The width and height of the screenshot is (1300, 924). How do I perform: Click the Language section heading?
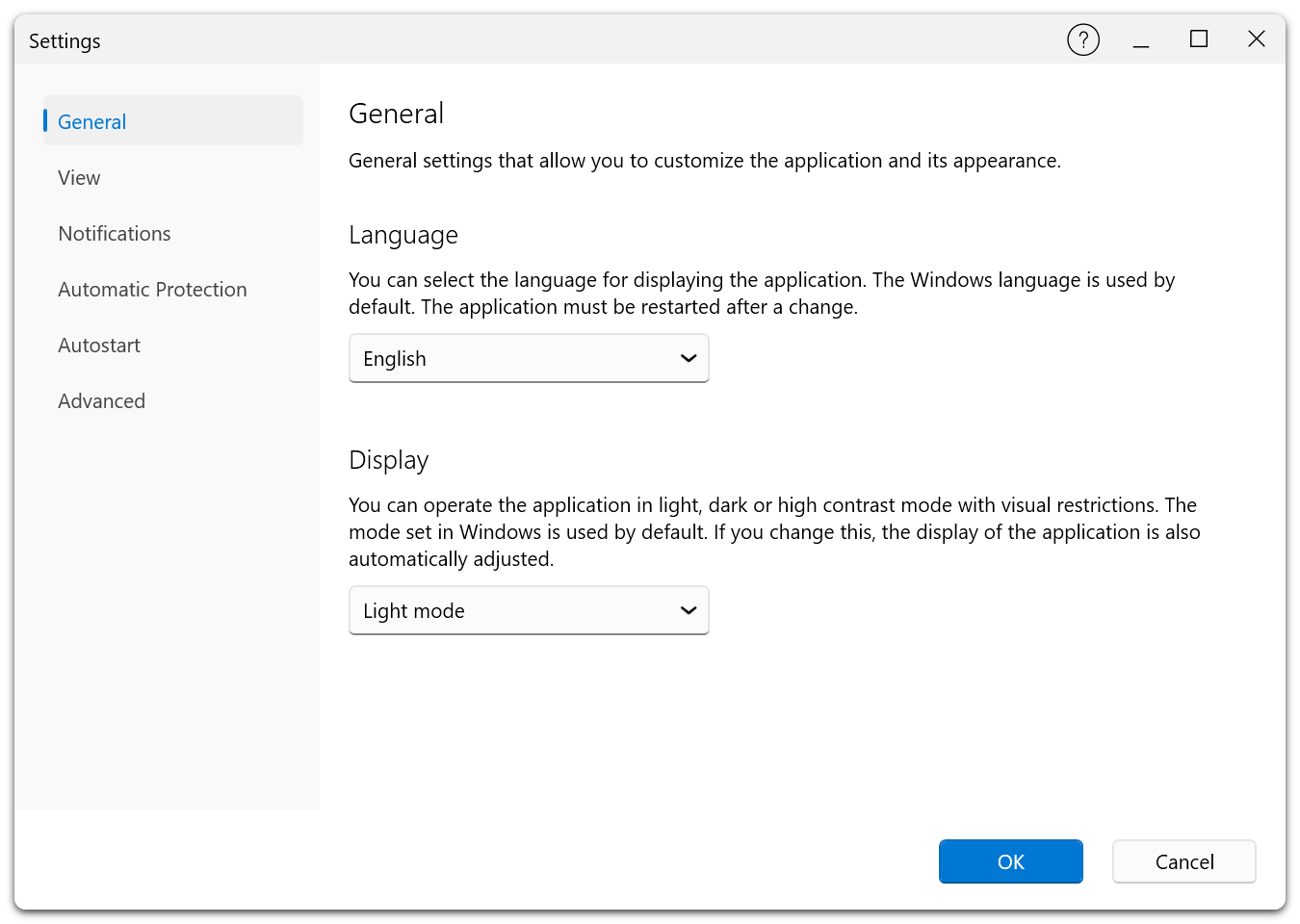pos(403,235)
